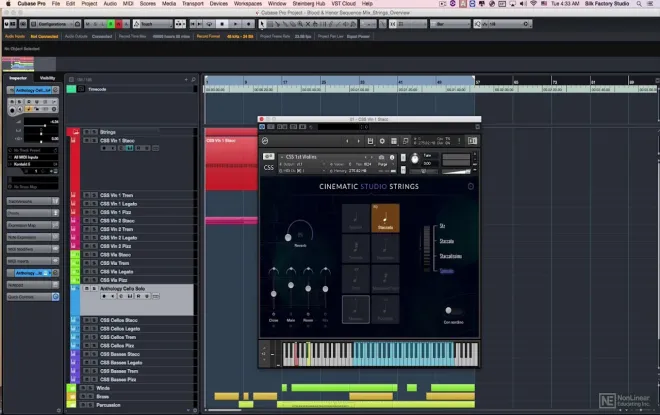Solo the CSS Vla Pizz track
660x415 pixels.
[94, 280]
